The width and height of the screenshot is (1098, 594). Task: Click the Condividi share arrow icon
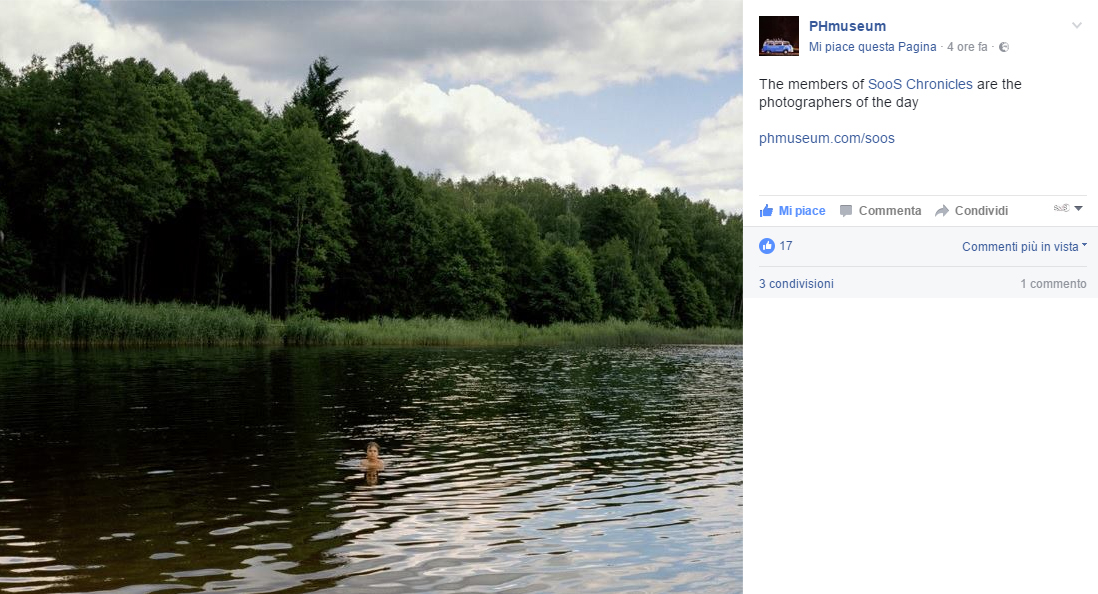coord(942,211)
